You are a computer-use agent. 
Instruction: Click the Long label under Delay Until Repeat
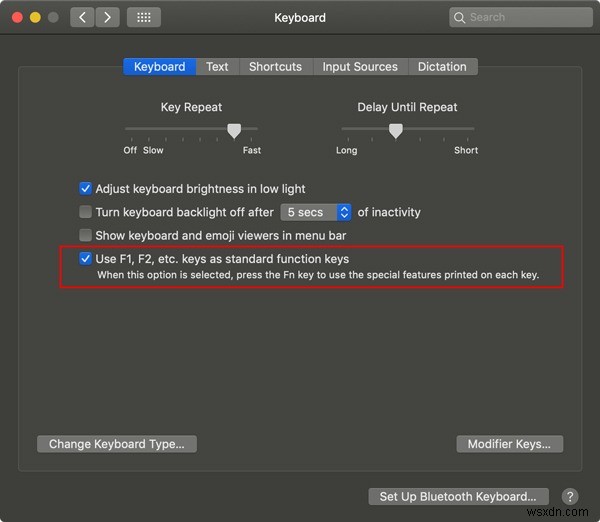coord(347,150)
